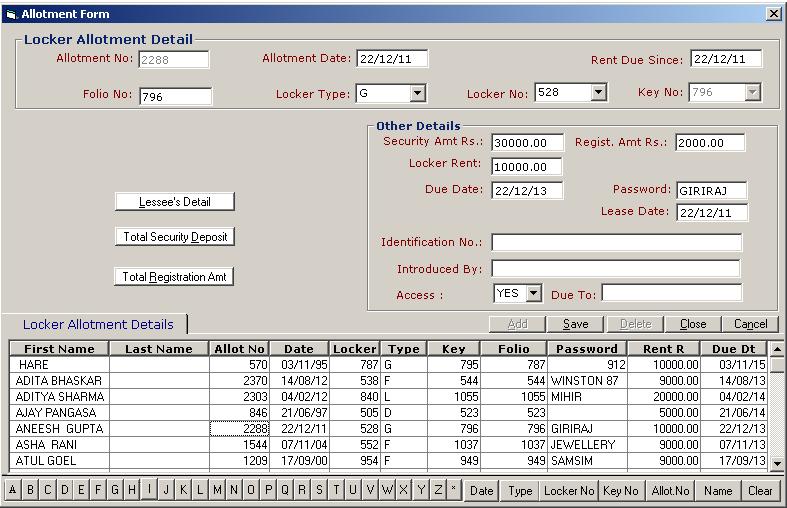Sort records by Locker No button

click(x=568, y=491)
